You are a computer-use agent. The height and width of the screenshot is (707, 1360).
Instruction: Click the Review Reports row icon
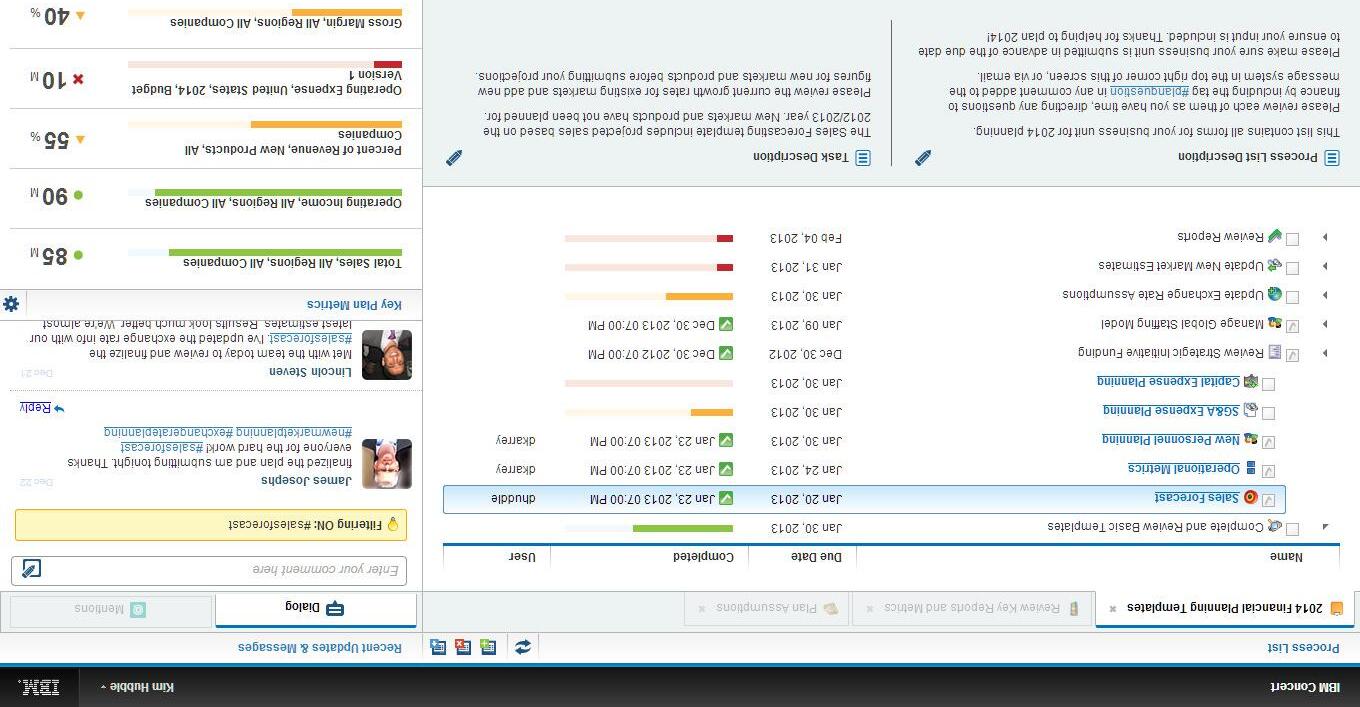[x=1275, y=236]
